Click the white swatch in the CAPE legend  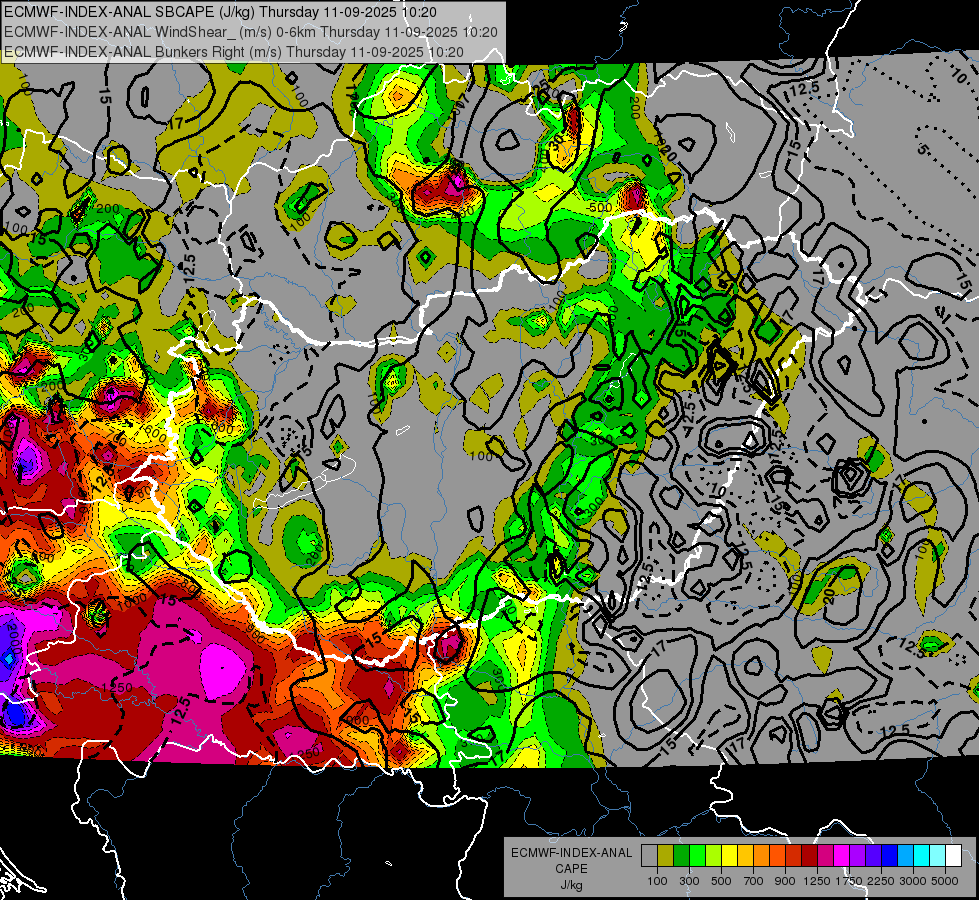pos(954,855)
